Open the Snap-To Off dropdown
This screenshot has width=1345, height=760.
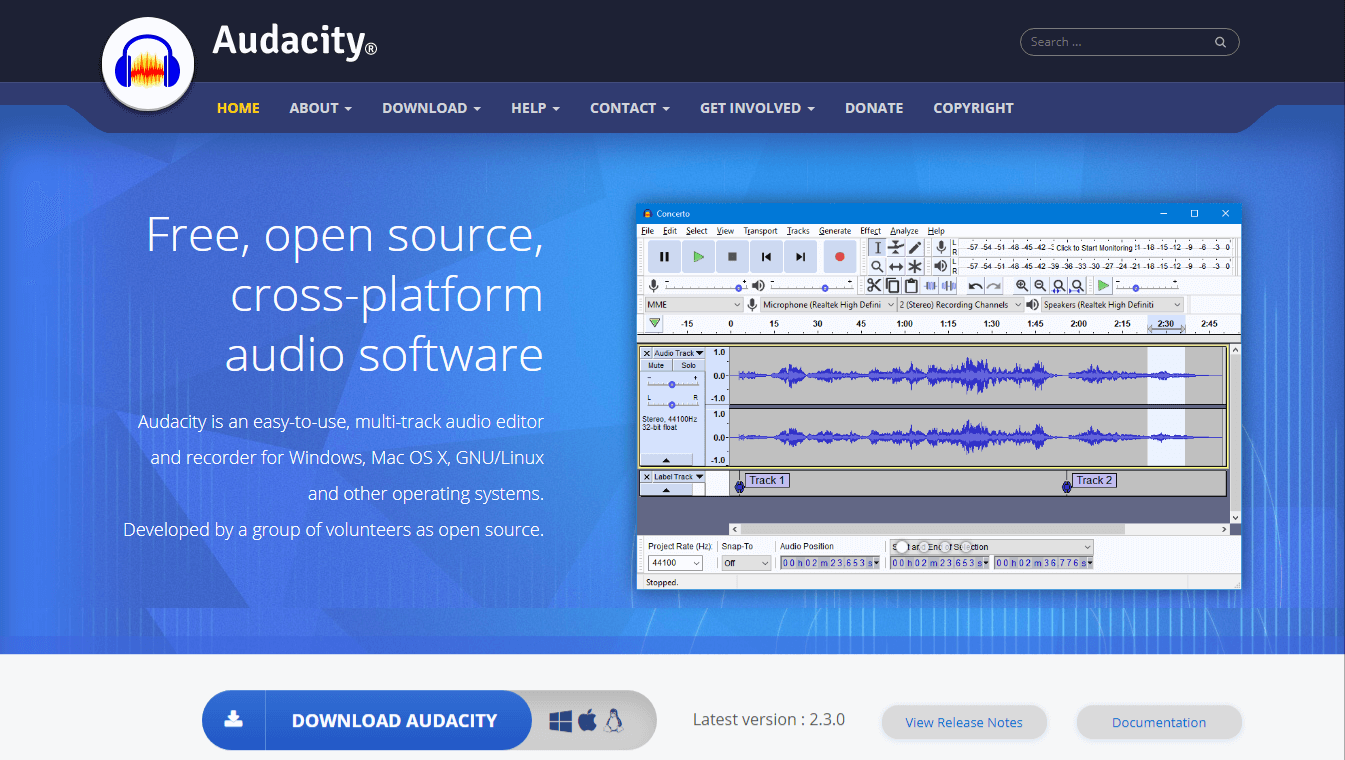click(746, 563)
